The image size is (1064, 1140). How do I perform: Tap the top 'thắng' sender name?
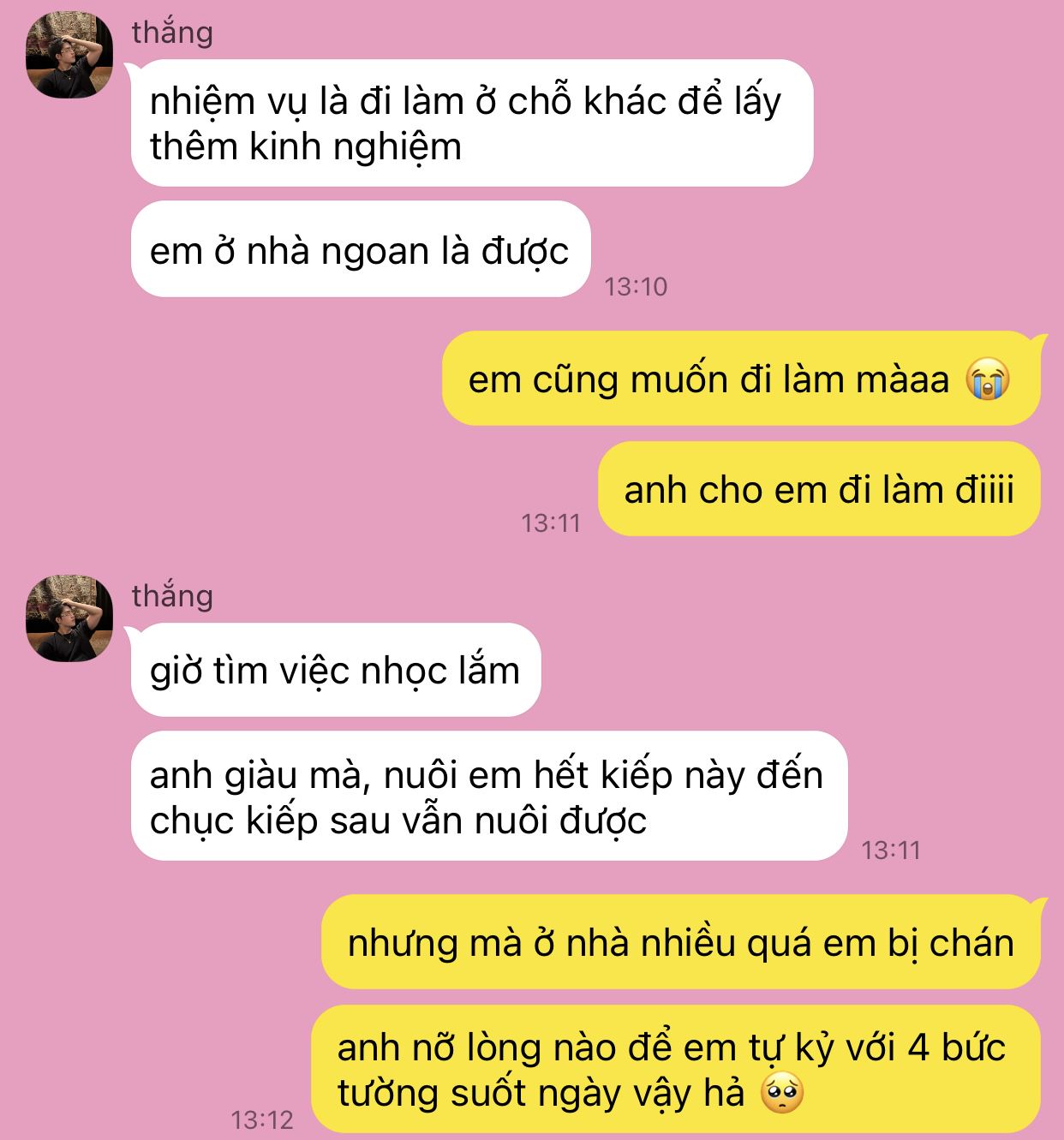[x=172, y=33]
